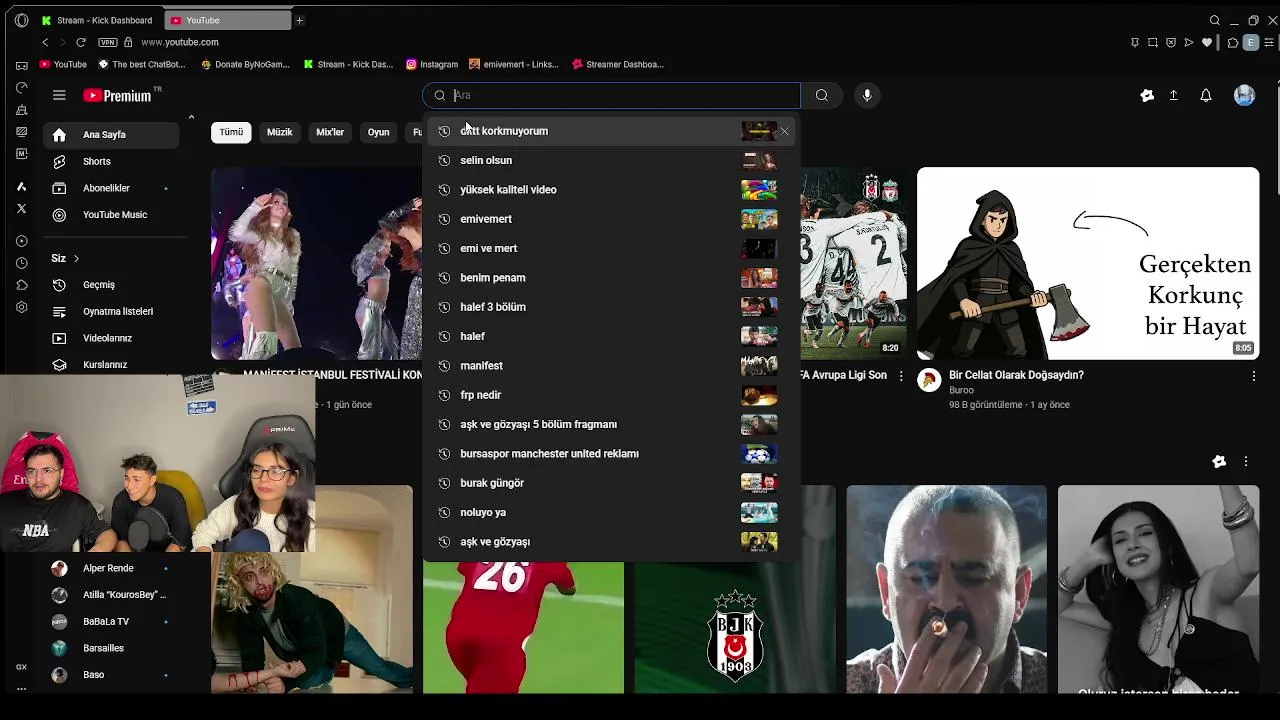1280x720 pixels.
Task: Select the Mix'ler filter chip
Action: point(330,132)
